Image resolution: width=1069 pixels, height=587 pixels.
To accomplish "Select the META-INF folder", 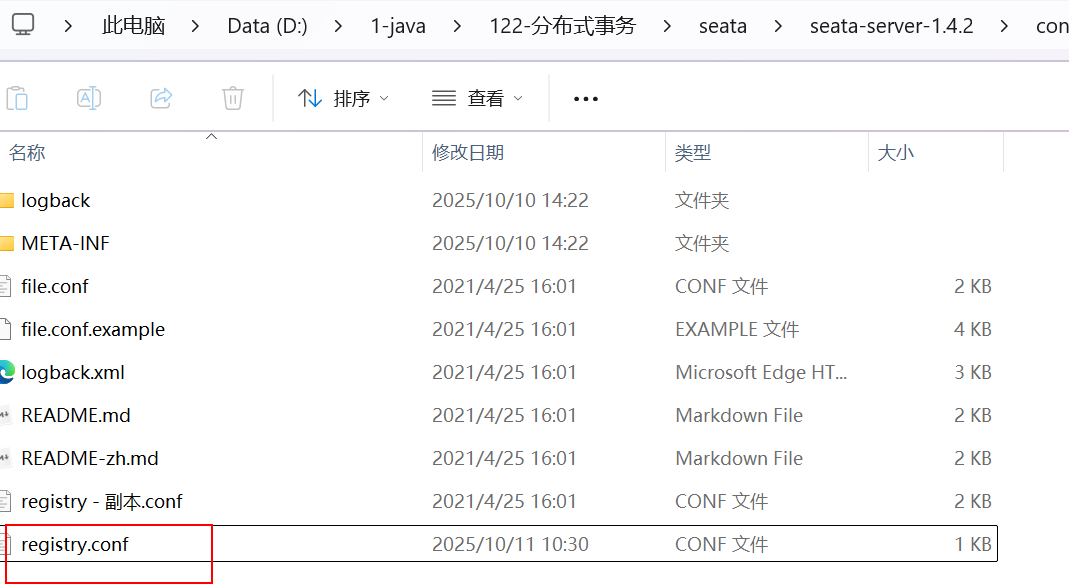I will 65,244.
